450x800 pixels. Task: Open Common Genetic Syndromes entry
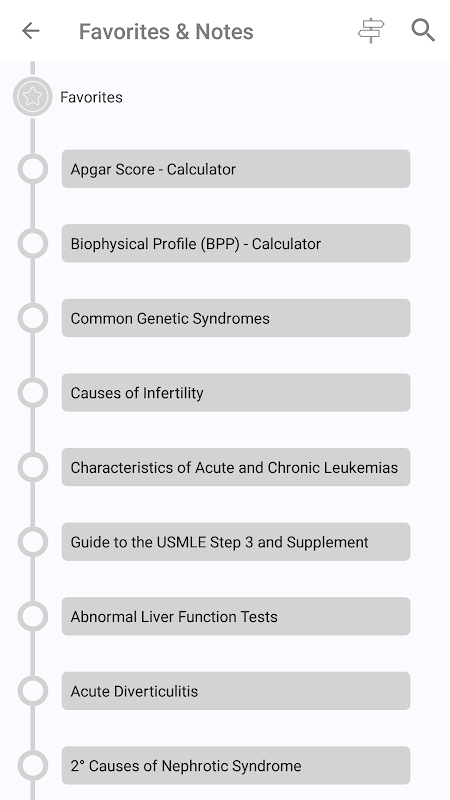[236, 318]
